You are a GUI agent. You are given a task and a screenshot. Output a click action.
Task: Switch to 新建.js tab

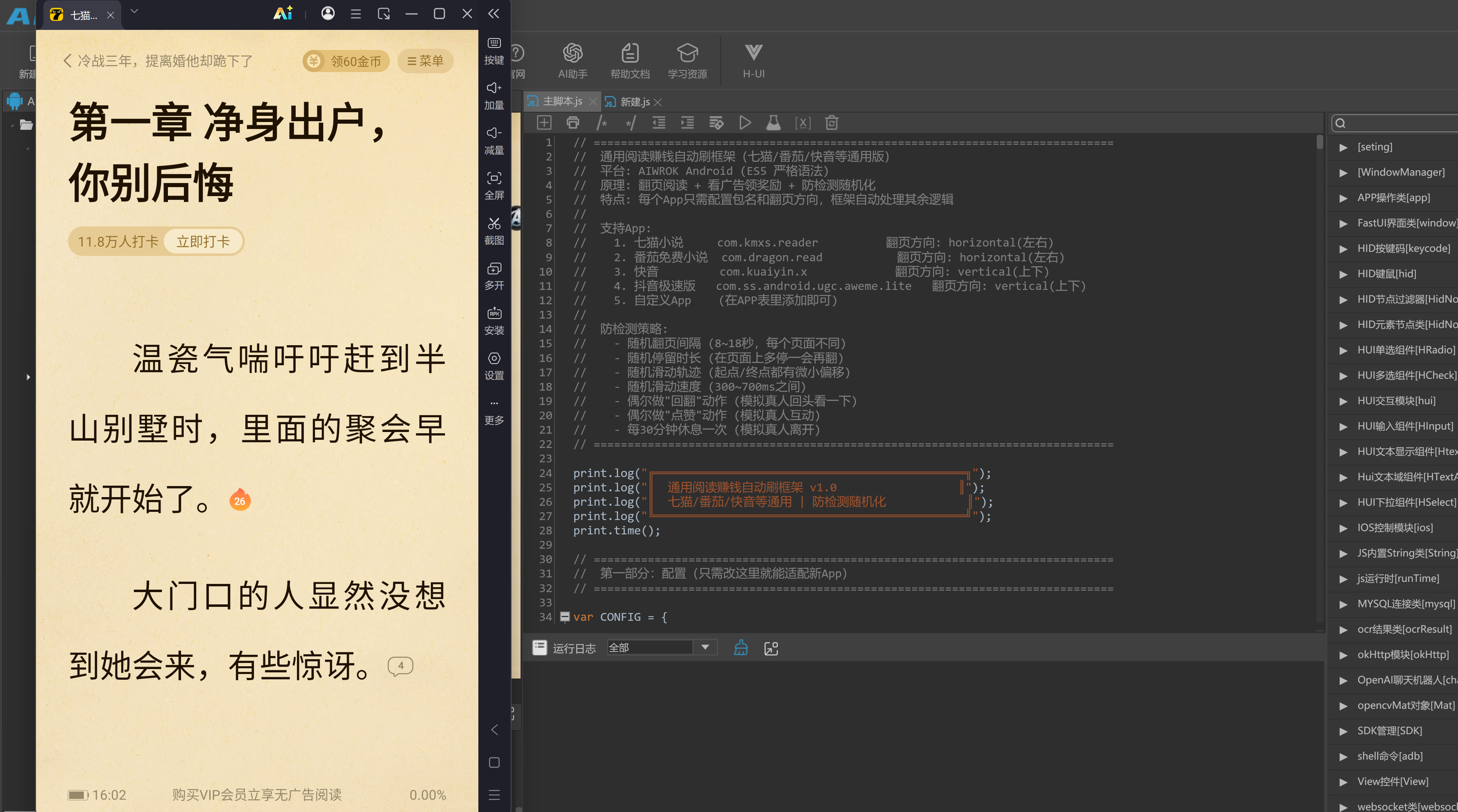pos(634,102)
